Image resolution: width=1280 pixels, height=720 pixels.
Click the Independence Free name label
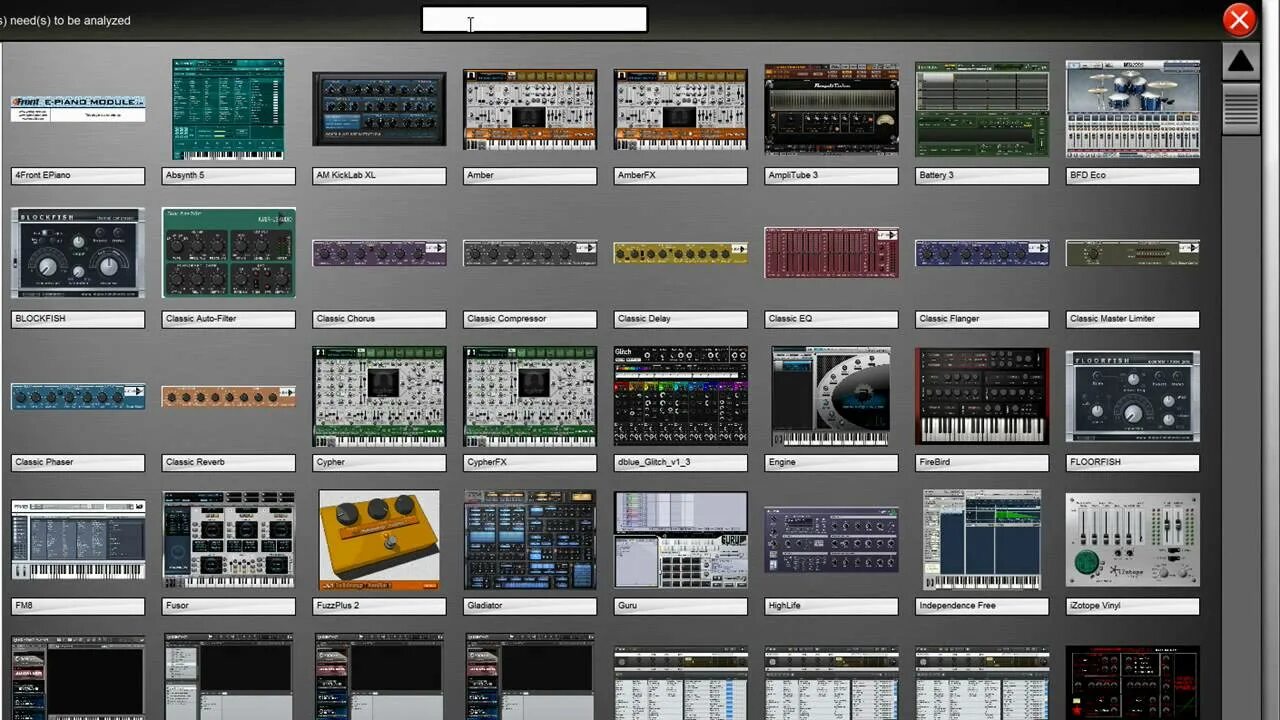pyautogui.click(x=982, y=606)
